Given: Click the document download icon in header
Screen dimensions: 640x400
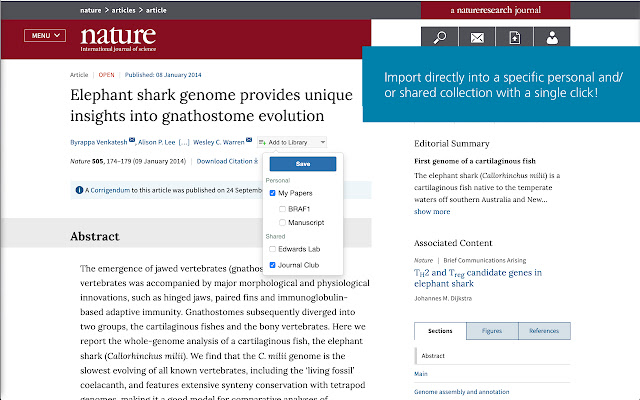Looking at the screenshot, I should [514, 38].
